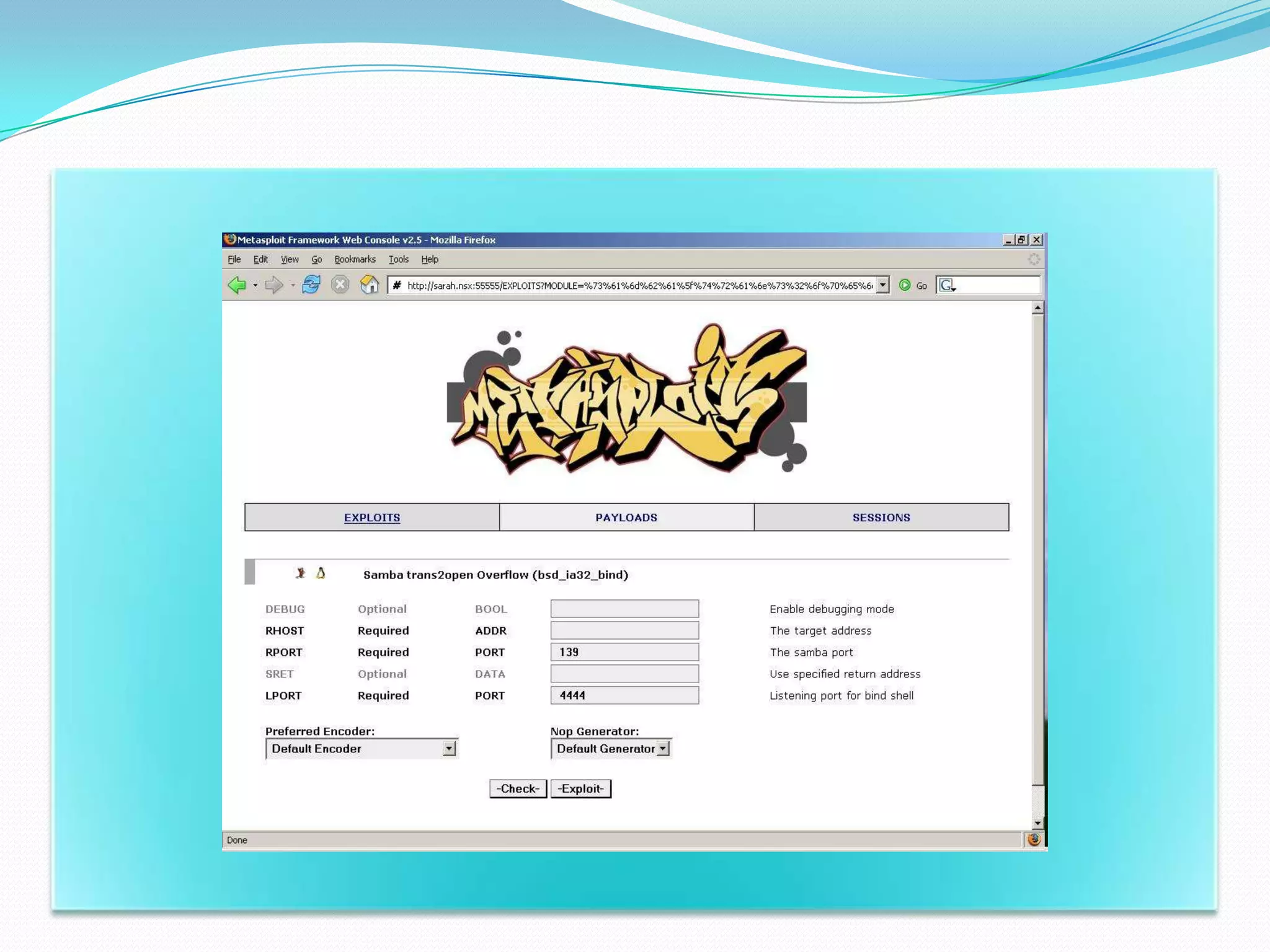Open the Bookmarks menu
The height and width of the screenshot is (952, 1270).
click(355, 259)
